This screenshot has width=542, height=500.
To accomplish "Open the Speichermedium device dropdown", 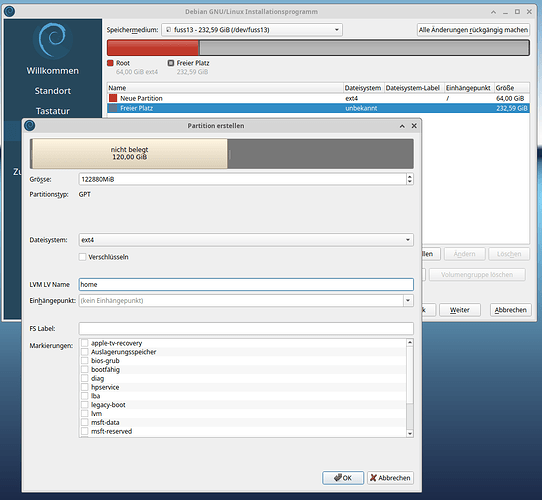I will pyautogui.click(x=252, y=30).
